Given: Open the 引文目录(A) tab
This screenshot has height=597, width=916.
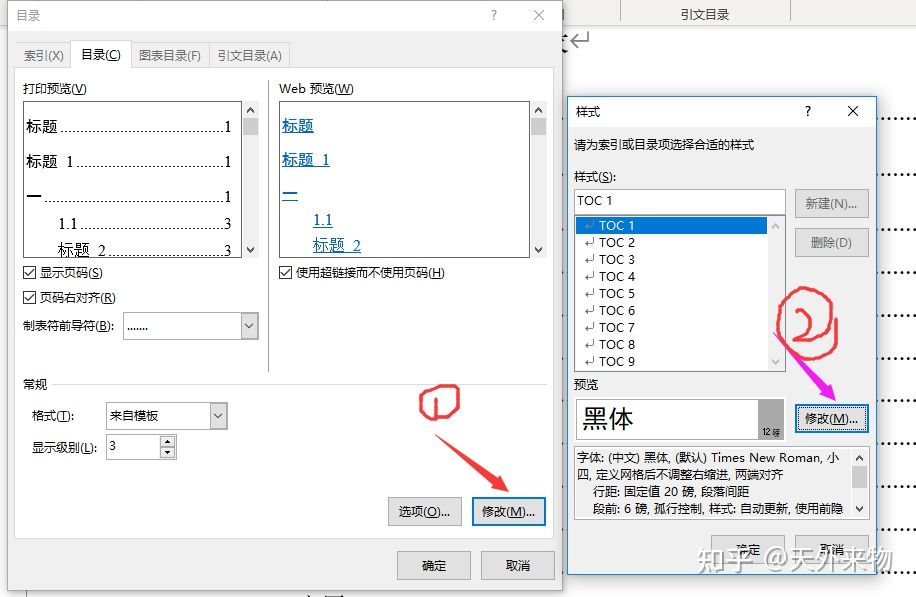Looking at the screenshot, I should 249,55.
